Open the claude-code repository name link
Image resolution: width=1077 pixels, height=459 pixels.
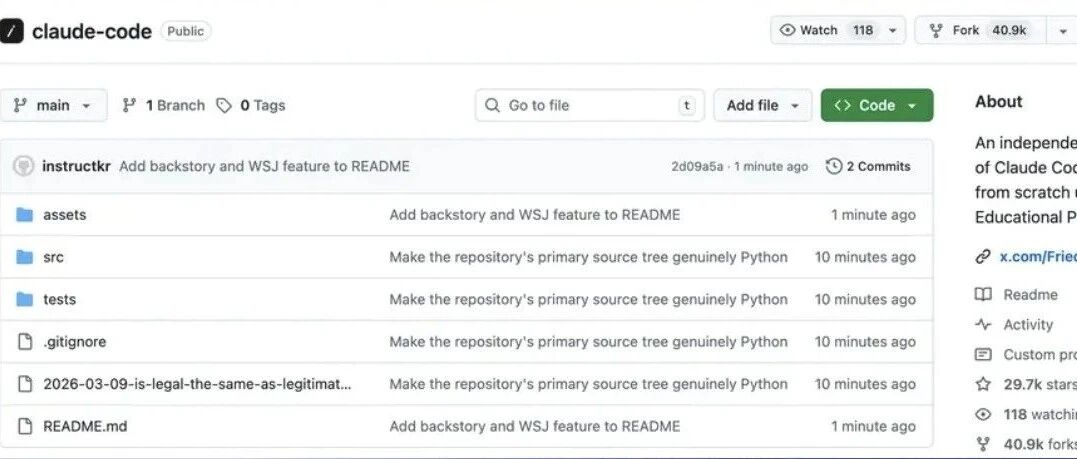tap(91, 31)
